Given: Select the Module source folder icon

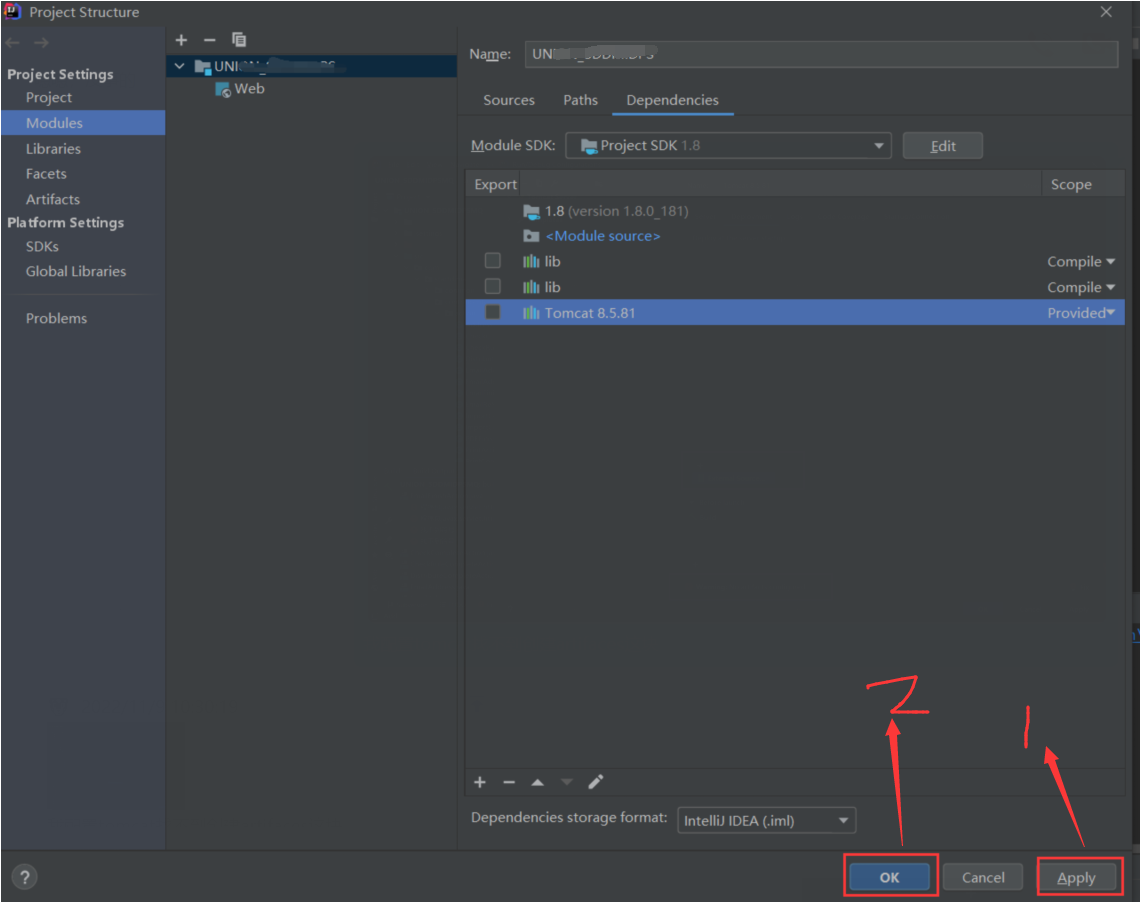Looking at the screenshot, I should coord(531,236).
